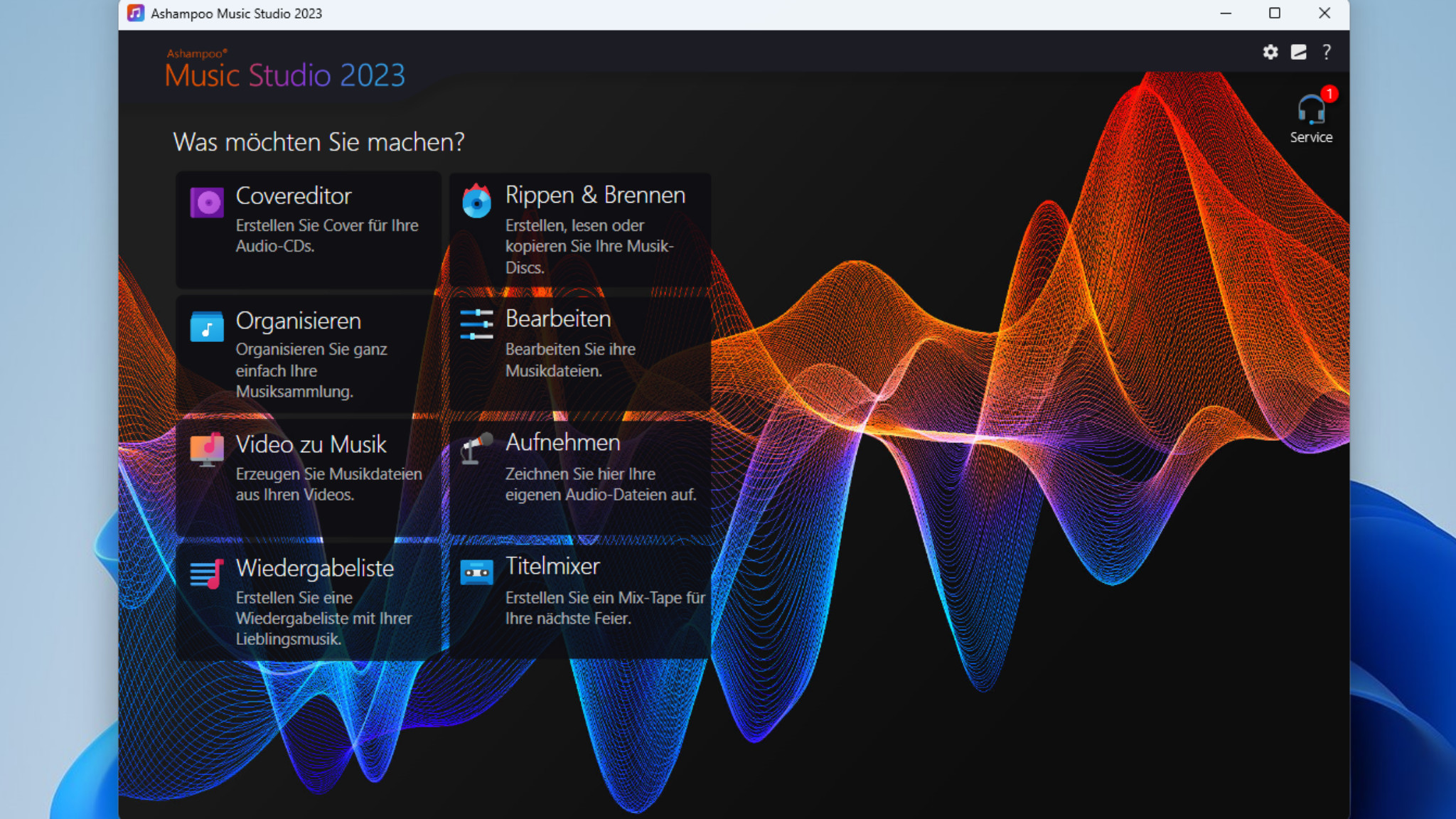Select the Organisieren music folder icon
Screen dimensions: 1456x819
click(x=207, y=326)
